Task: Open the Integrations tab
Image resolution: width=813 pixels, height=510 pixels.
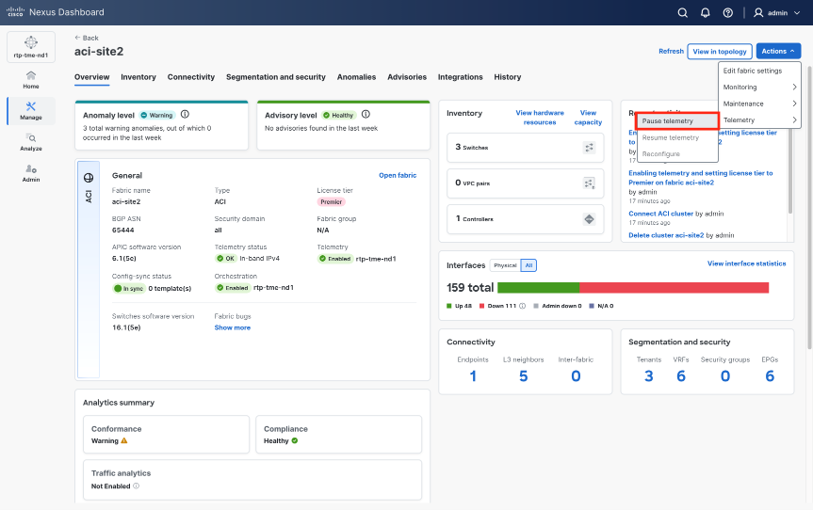Action: click(x=460, y=77)
